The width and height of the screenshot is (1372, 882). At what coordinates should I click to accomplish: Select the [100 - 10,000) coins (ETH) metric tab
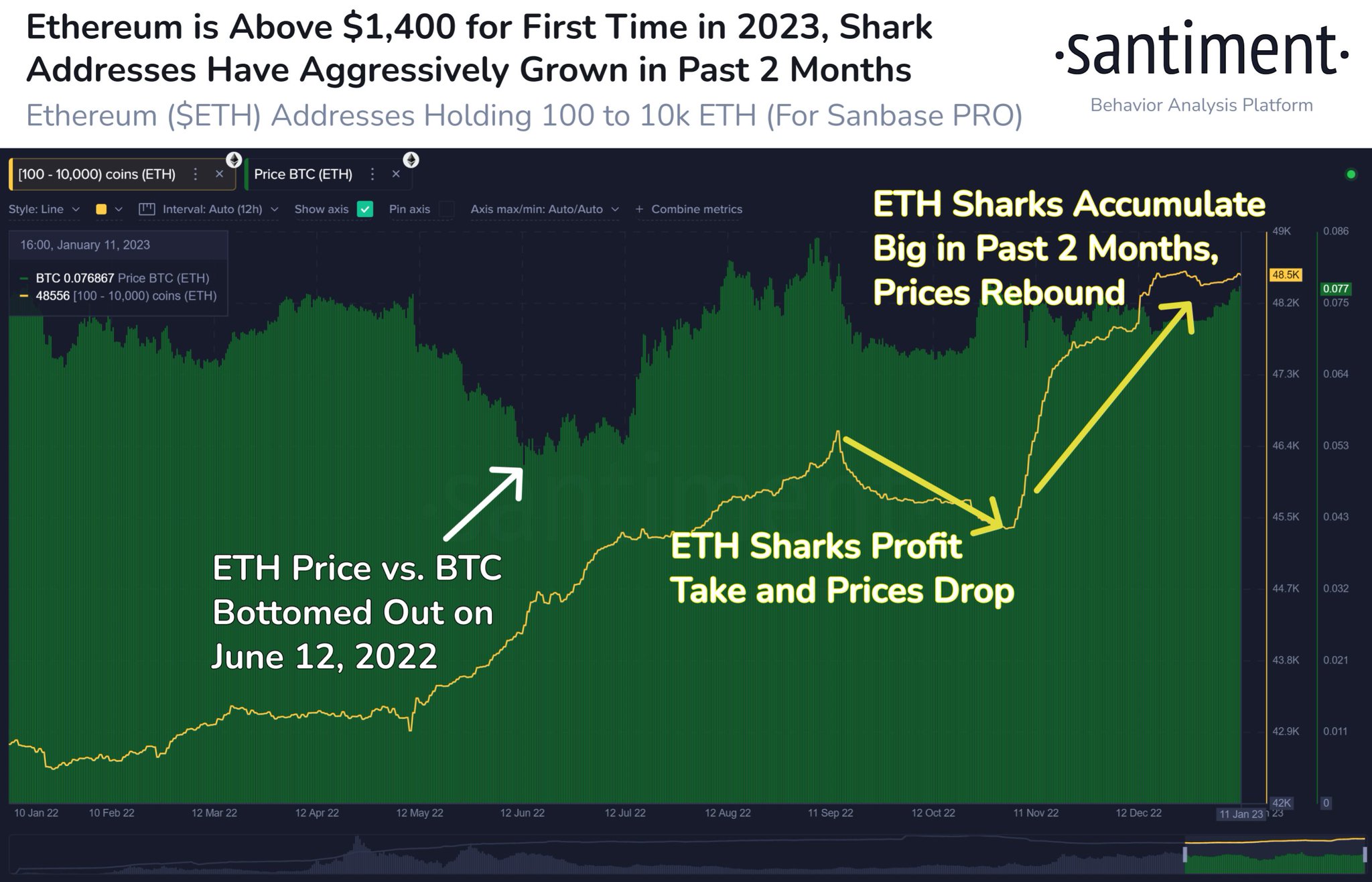(97, 174)
